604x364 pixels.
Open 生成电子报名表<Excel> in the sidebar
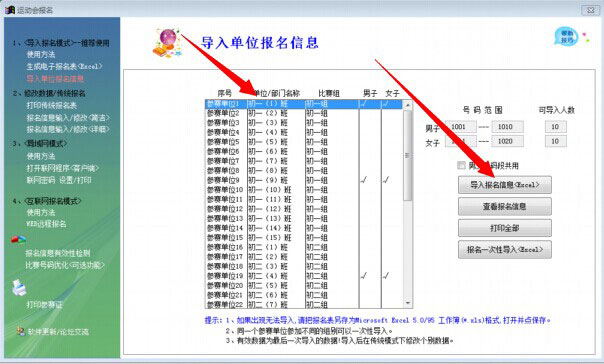pyautogui.click(x=64, y=67)
